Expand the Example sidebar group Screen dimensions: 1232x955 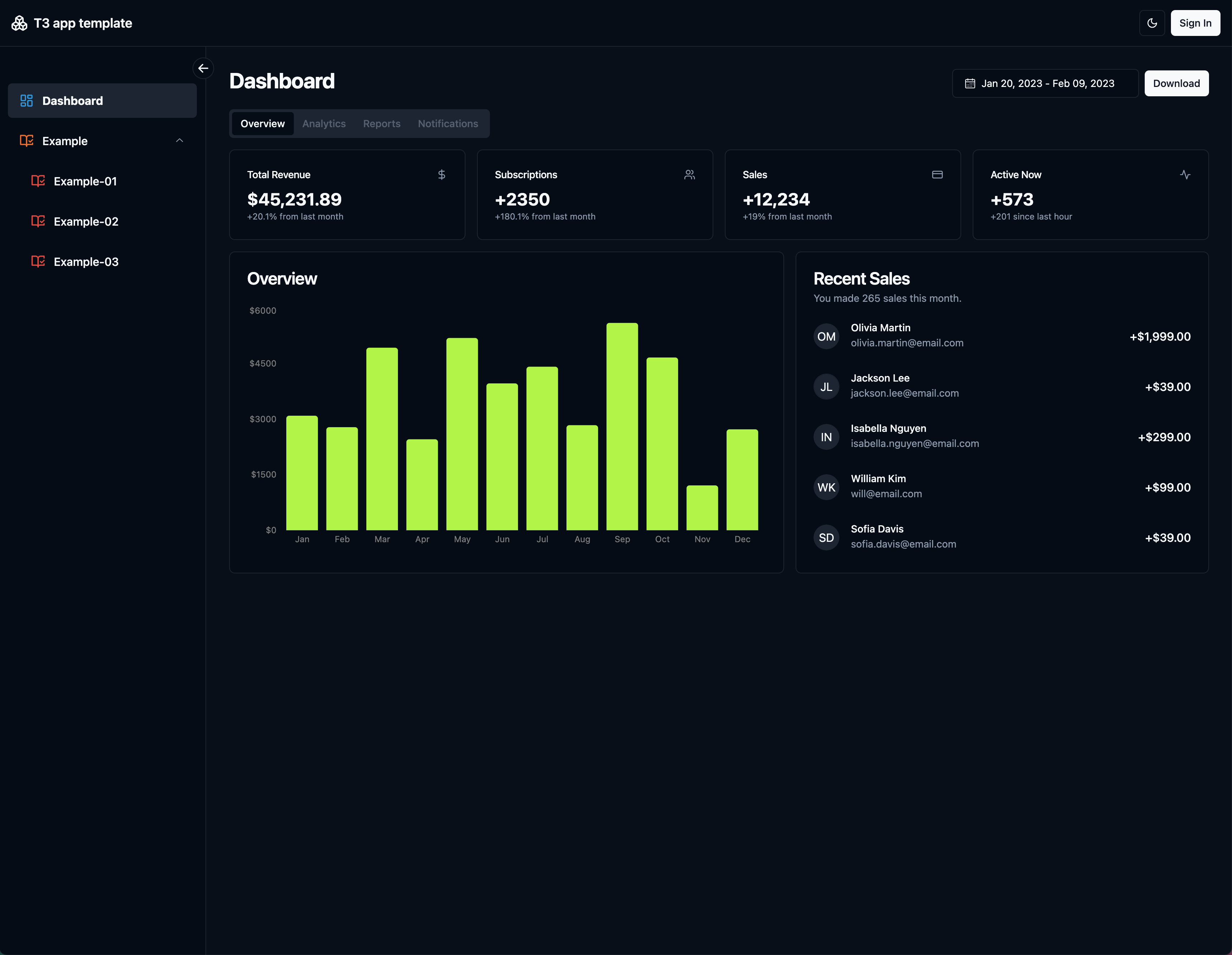point(65,141)
